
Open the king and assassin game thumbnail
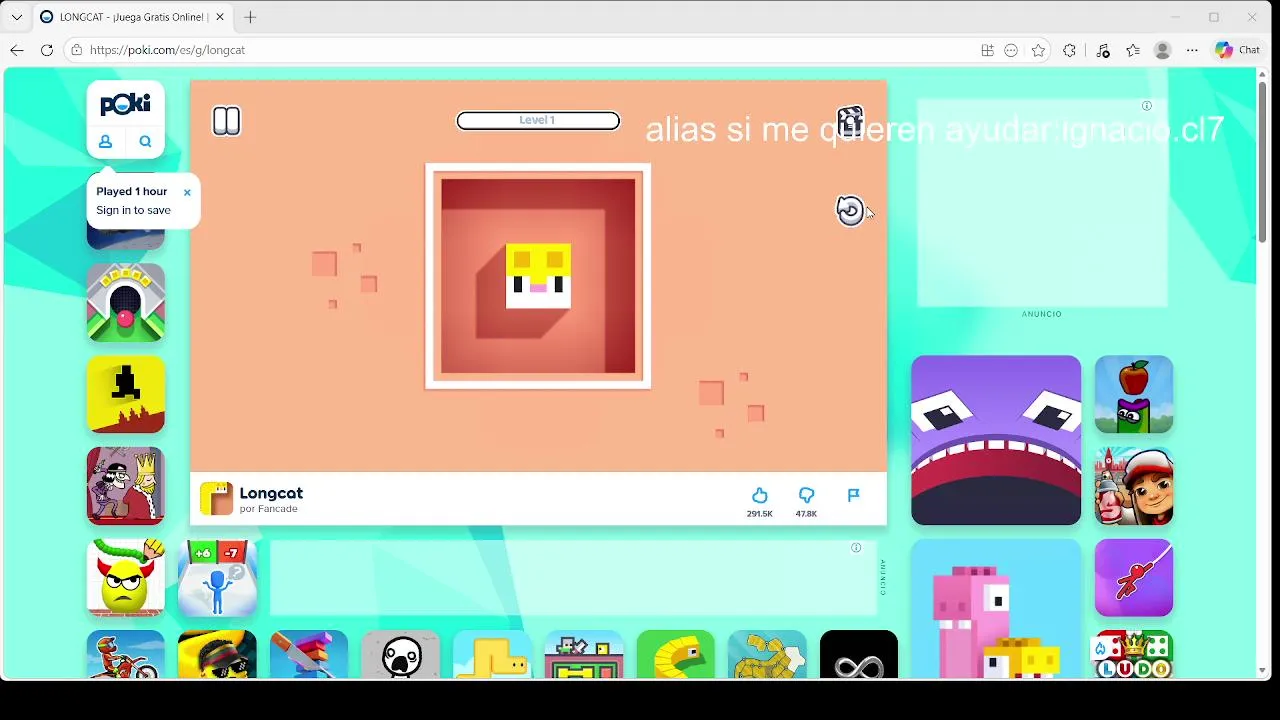click(125, 486)
